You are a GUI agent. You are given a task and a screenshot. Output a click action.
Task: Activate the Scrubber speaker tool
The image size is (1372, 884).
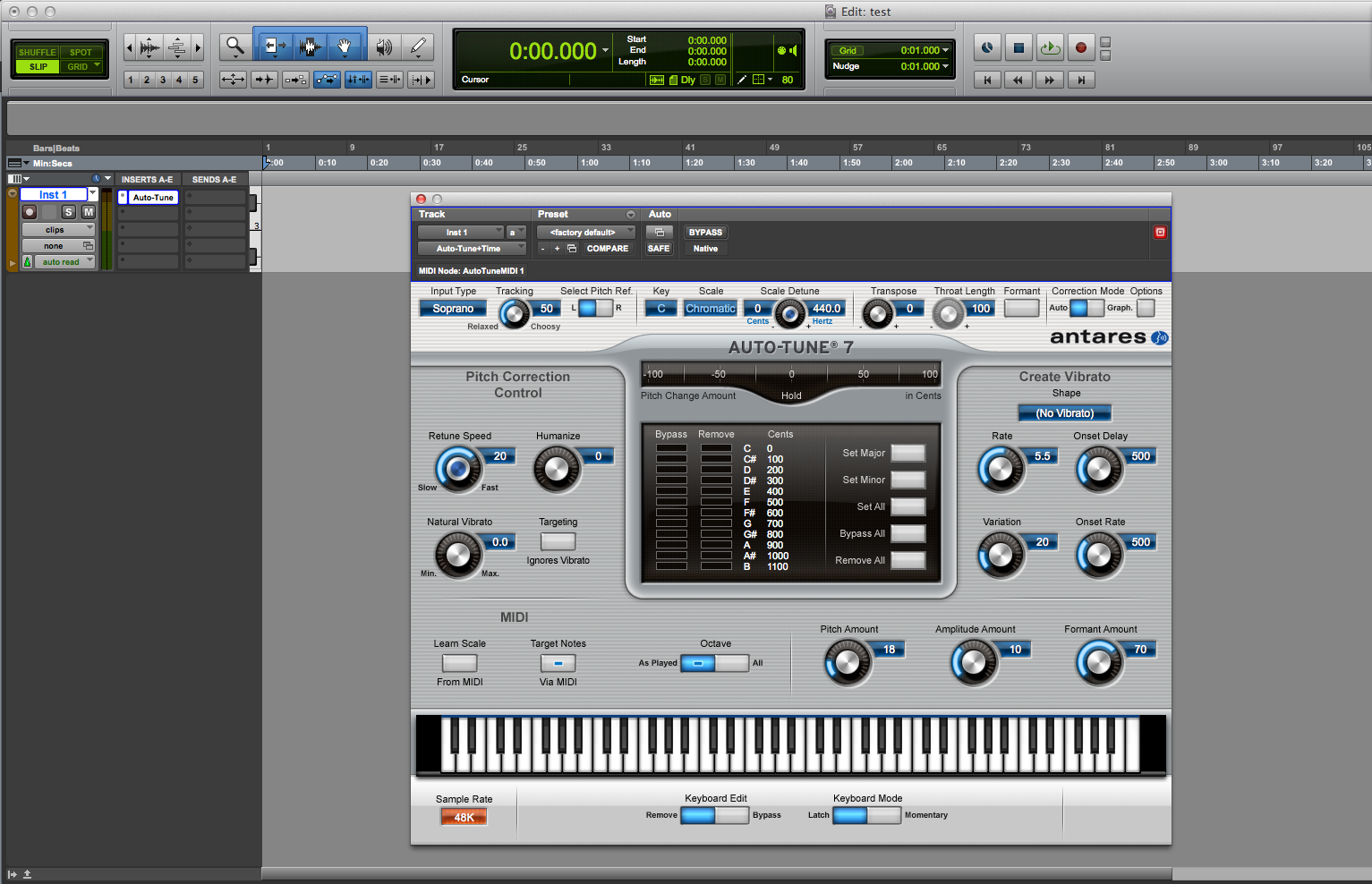click(x=384, y=47)
